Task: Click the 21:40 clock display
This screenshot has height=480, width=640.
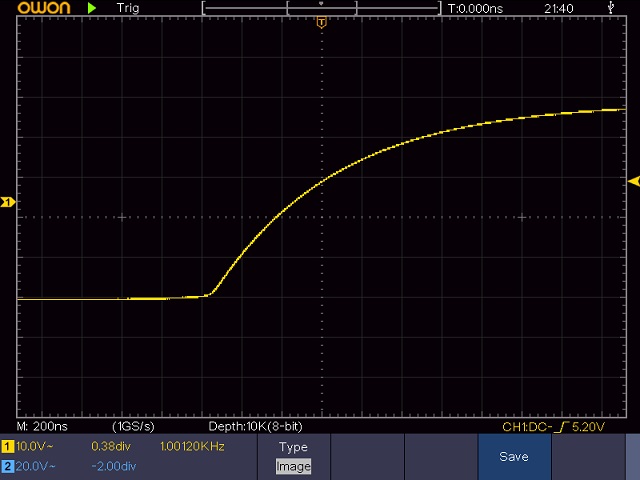Action: coord(558,9)
